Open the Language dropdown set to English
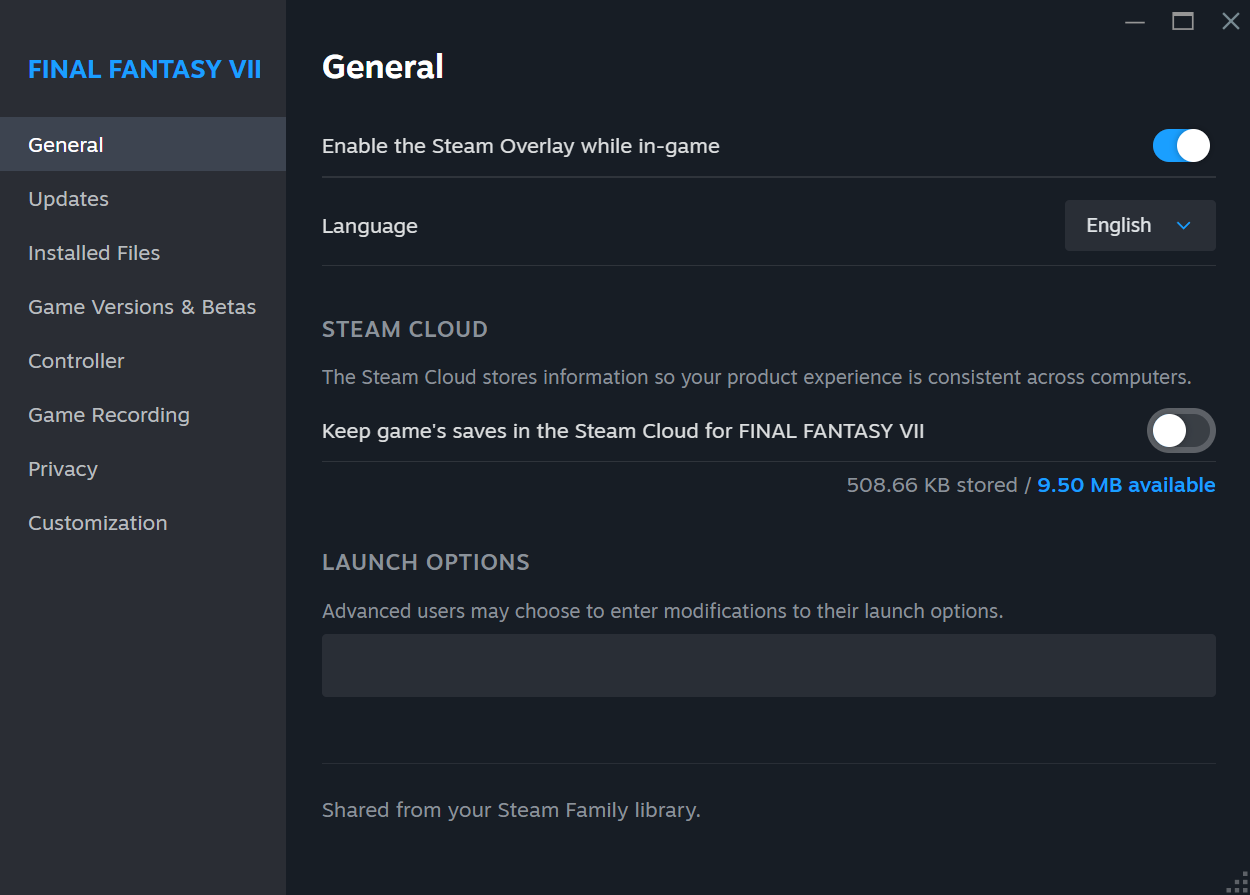Viewport: 1250px width, 895px height. (x=1140, y=225)
